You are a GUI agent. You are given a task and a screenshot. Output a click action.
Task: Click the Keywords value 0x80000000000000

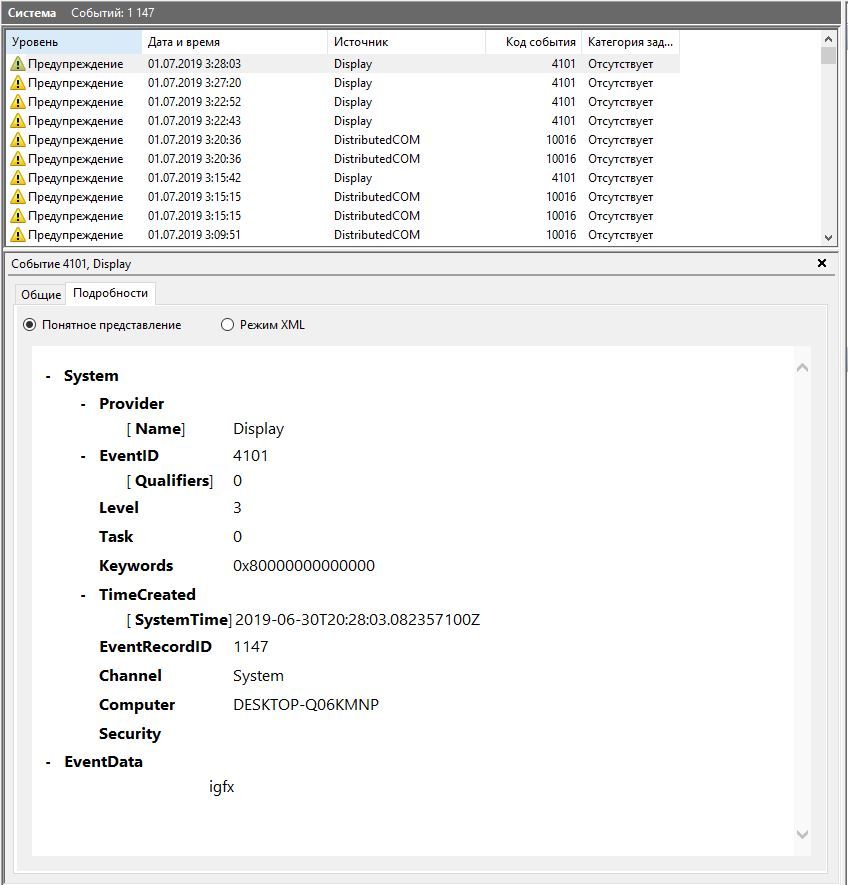tap(304, 566)
